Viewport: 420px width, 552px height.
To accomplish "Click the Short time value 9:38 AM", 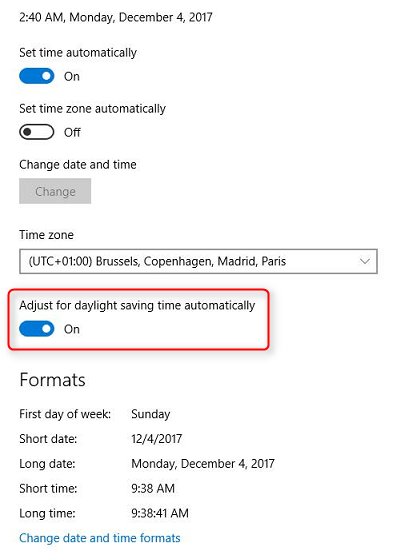I will coord(153,488).
